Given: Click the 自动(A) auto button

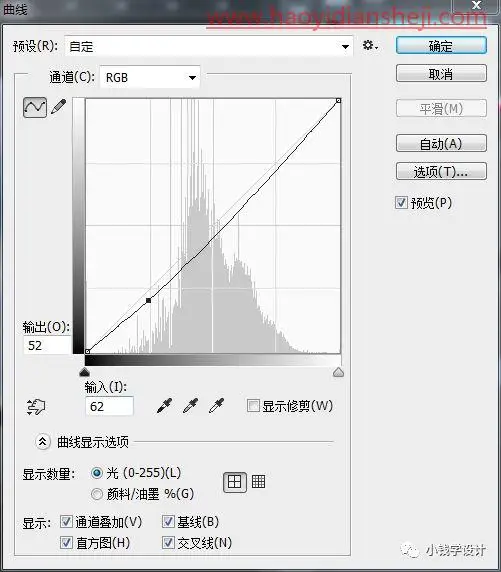Looking at the screenshot, I should coord(441,143).
